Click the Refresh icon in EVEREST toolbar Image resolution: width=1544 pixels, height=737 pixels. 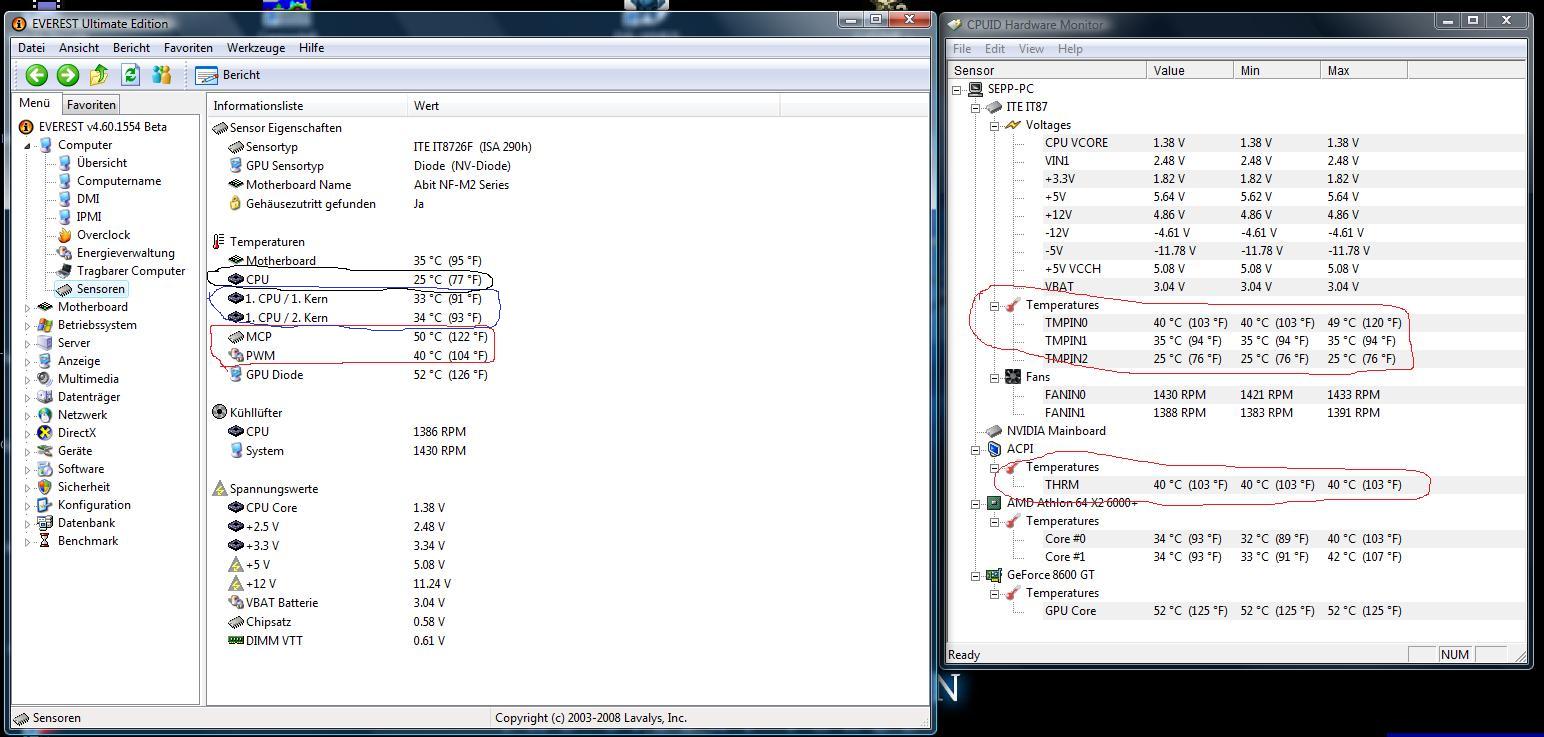tap(130, 75)
